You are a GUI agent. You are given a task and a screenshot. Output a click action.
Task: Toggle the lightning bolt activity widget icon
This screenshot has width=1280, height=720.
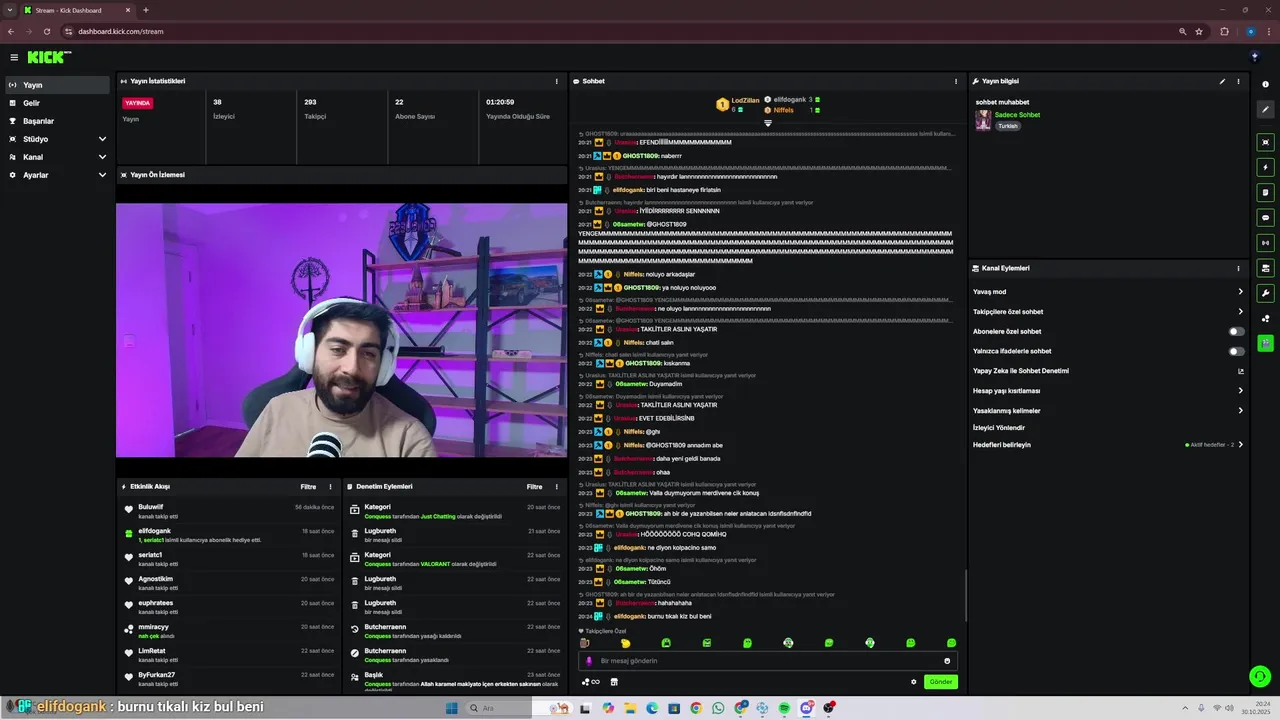coord(1266,167)
